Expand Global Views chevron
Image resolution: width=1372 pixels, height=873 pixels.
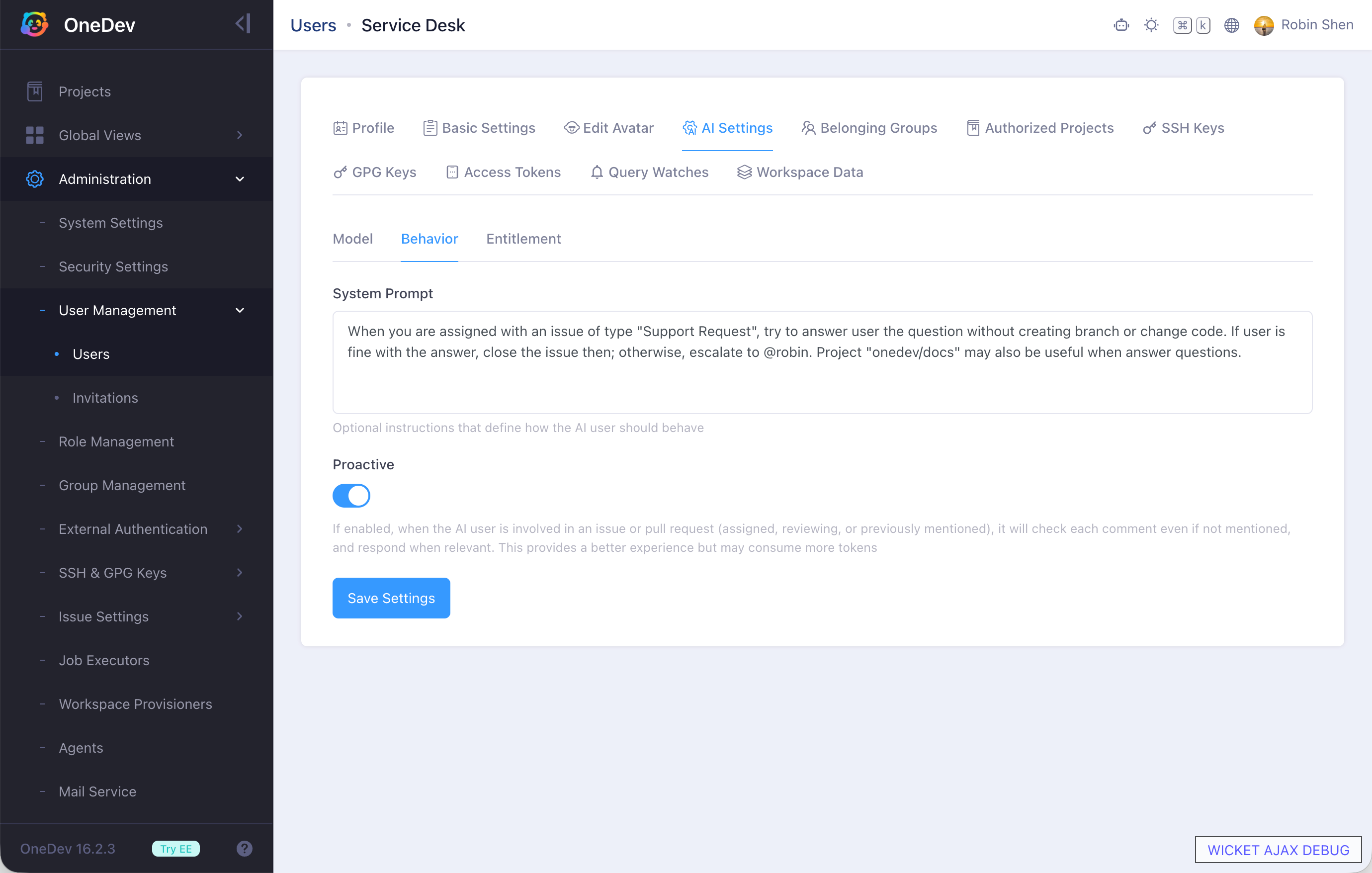[x=240, y=135]
